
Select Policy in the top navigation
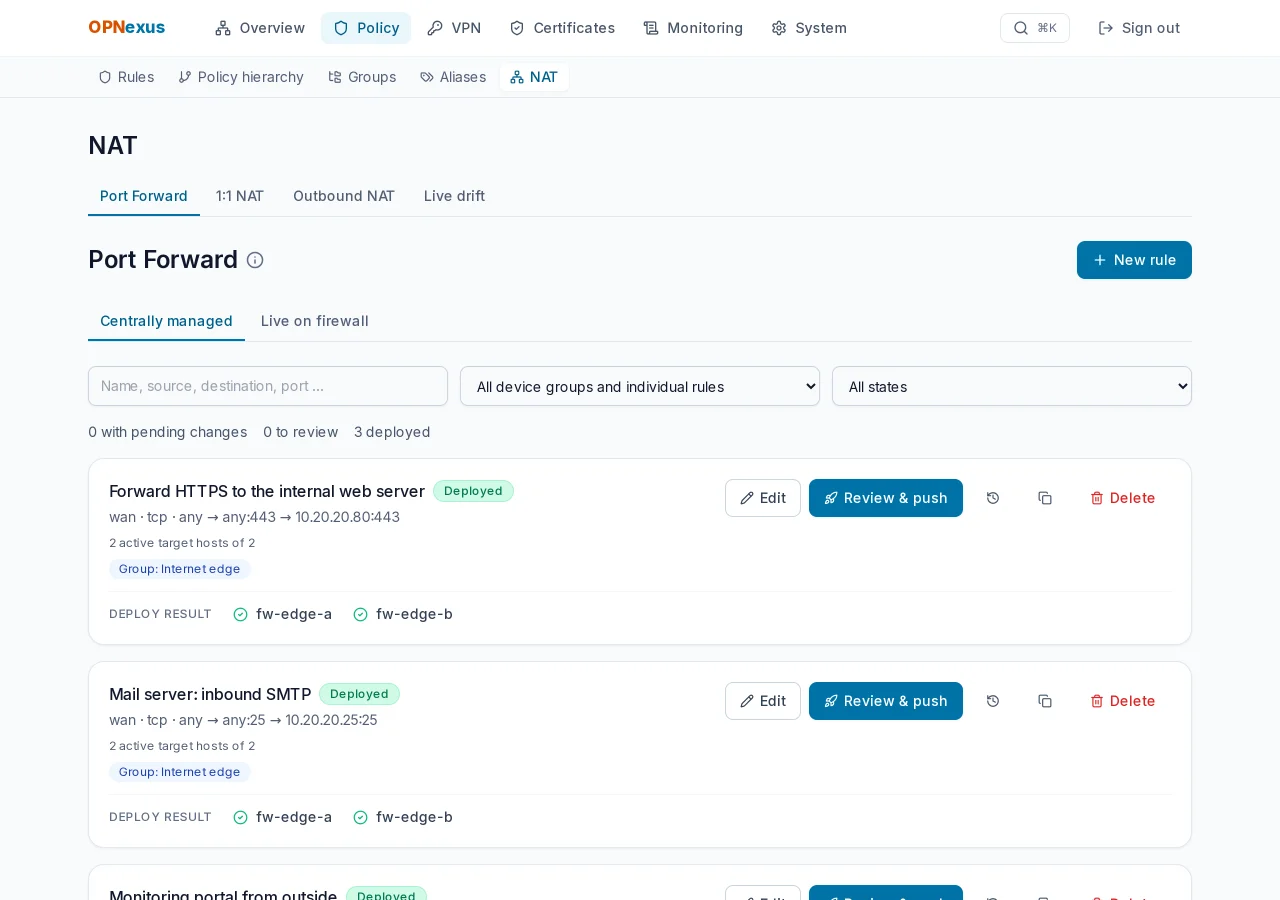point(366,28)
